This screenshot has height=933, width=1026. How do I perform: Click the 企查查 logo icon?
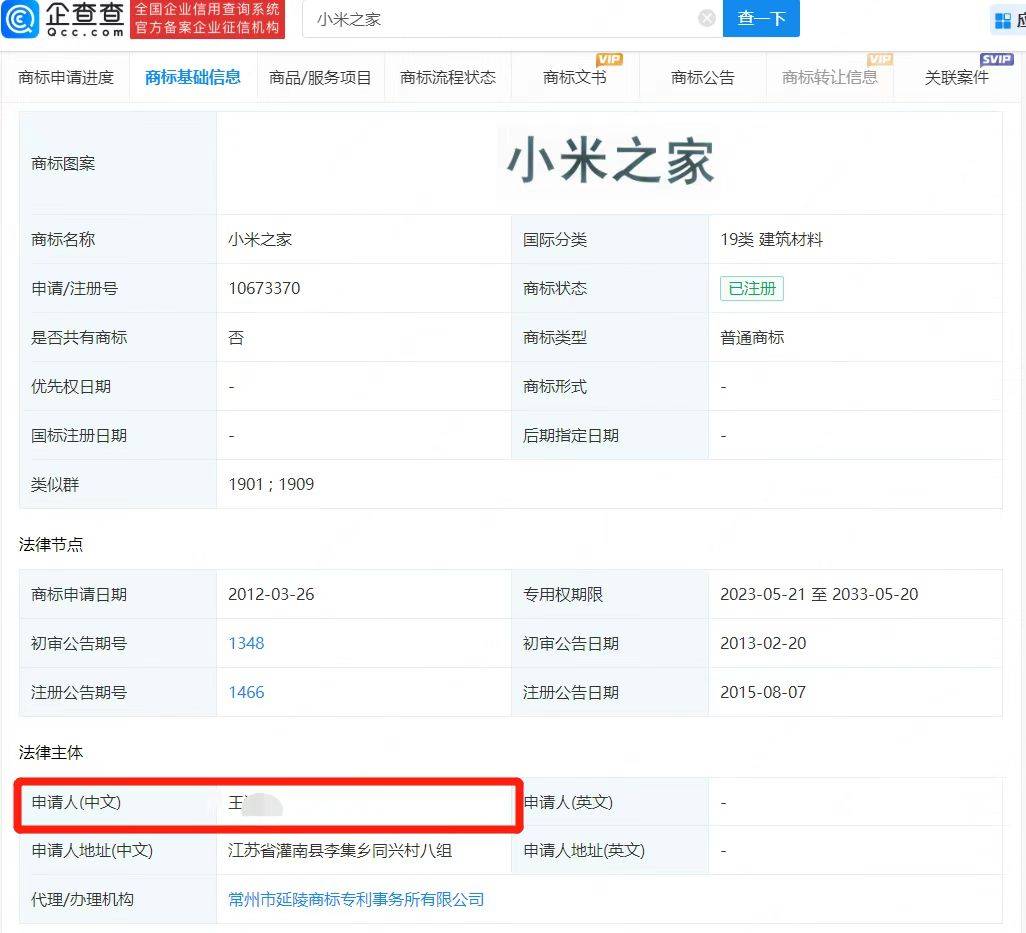(x=21, y=19)
